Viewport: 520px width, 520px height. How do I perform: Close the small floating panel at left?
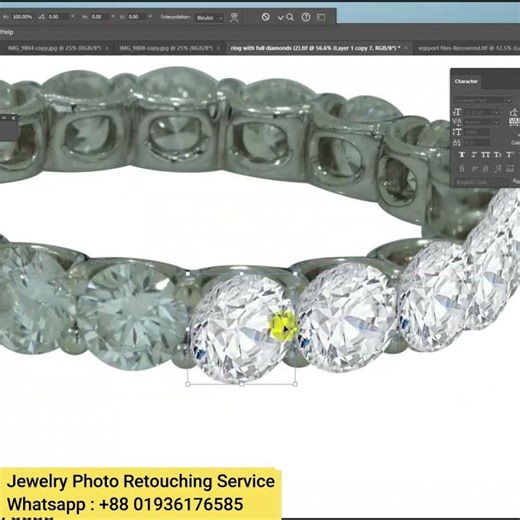tap(13, 118)
